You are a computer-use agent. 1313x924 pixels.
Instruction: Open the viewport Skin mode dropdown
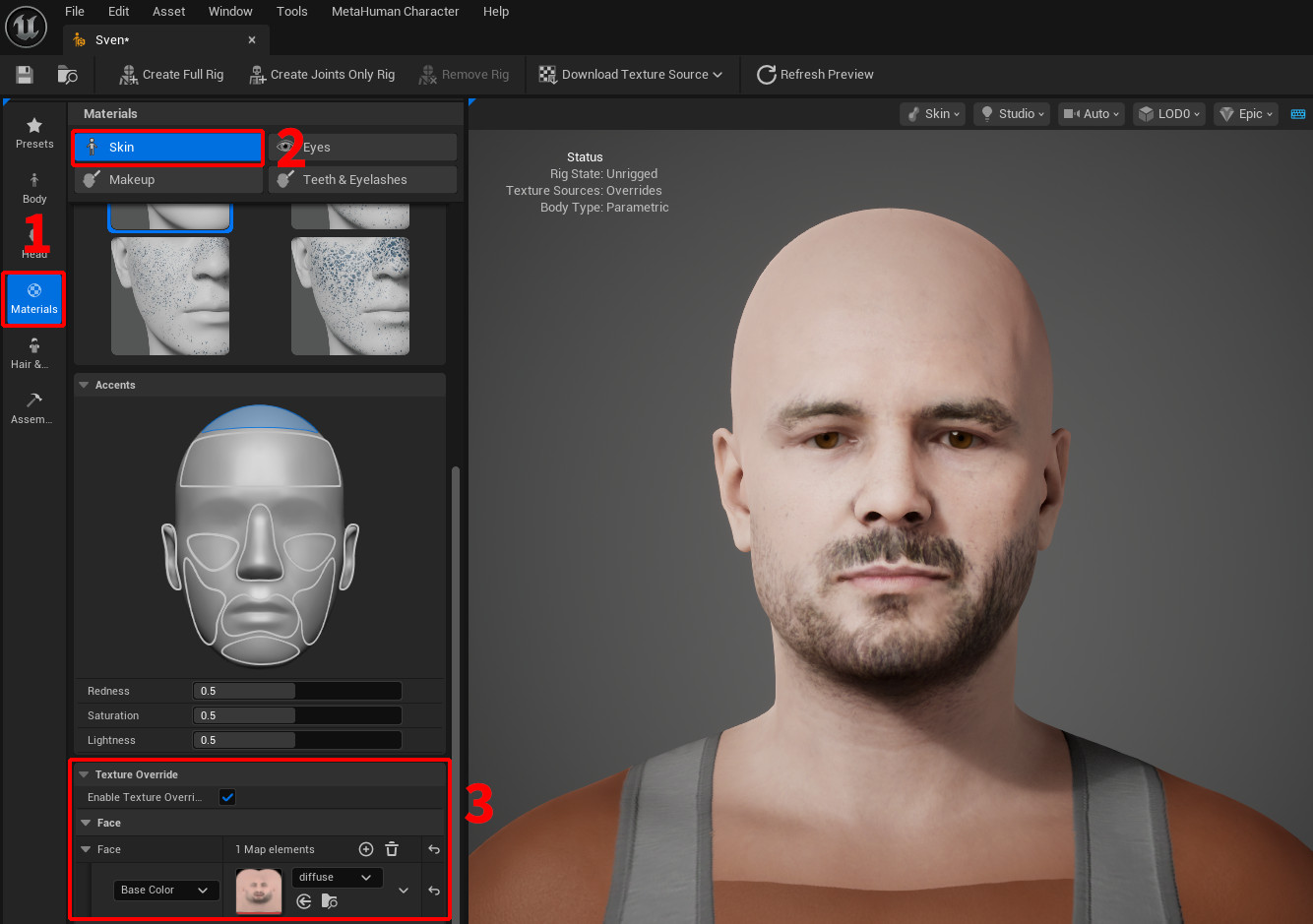933,114
